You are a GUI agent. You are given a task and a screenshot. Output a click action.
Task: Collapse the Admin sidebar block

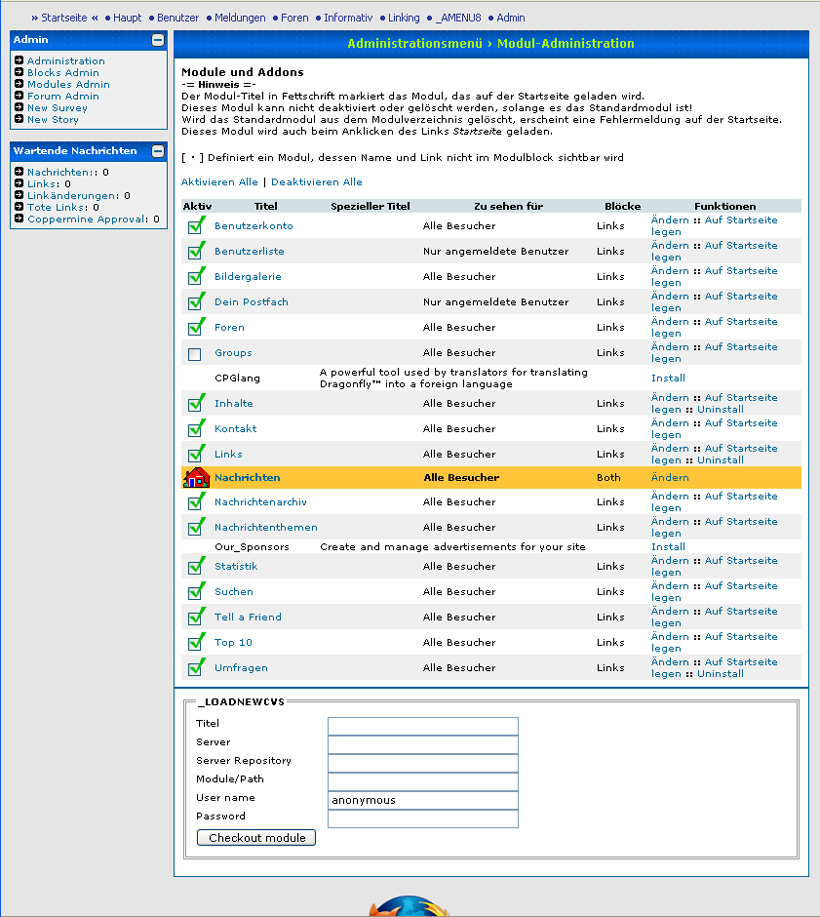pos(158,40)
